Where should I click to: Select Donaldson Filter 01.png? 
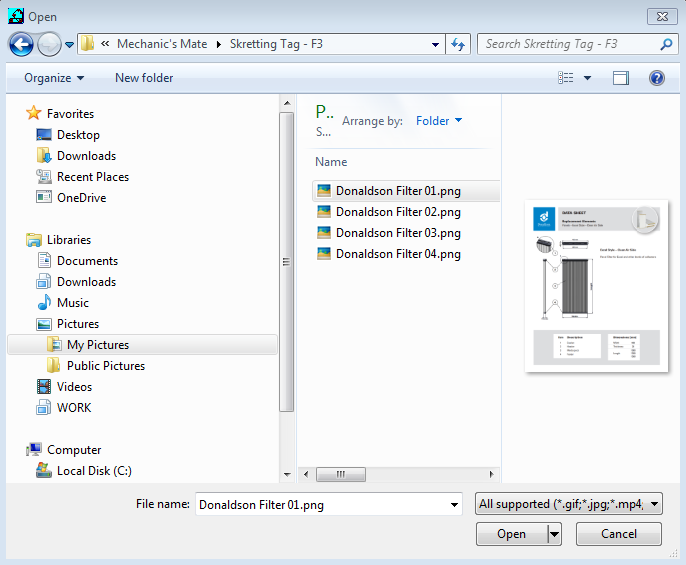[406, 191]
